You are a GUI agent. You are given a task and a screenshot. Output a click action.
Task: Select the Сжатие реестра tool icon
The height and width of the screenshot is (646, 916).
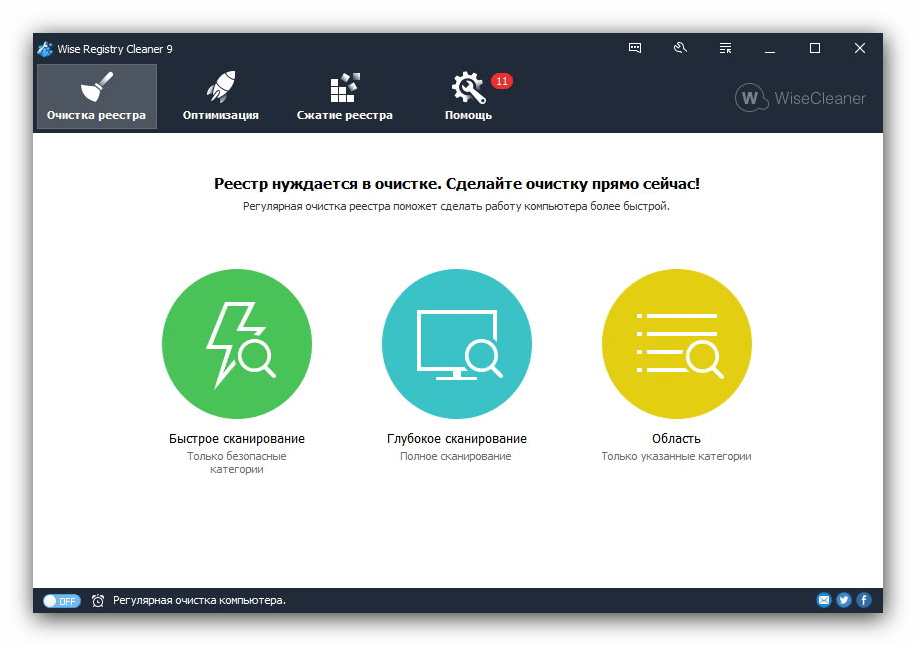point(343,85)
